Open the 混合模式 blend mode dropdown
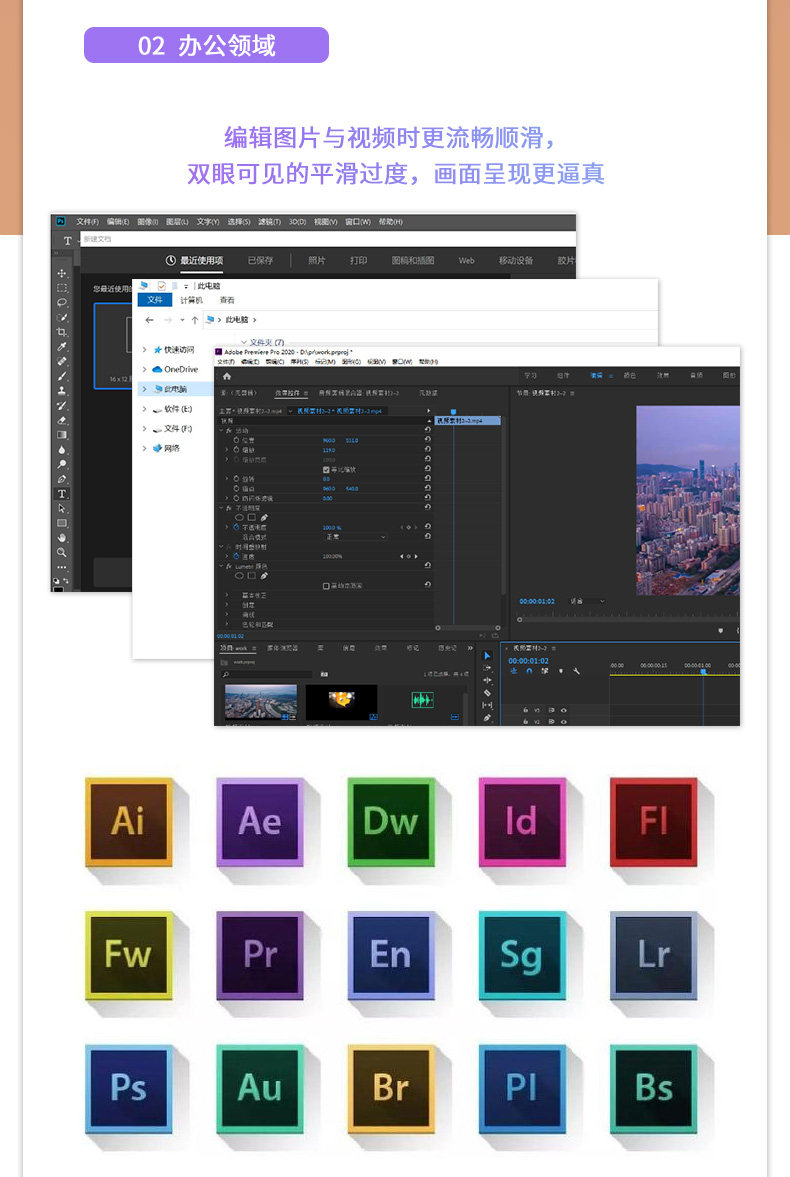Image resolution: width=790 pixels, height=1177 pixels. [354, 537]
